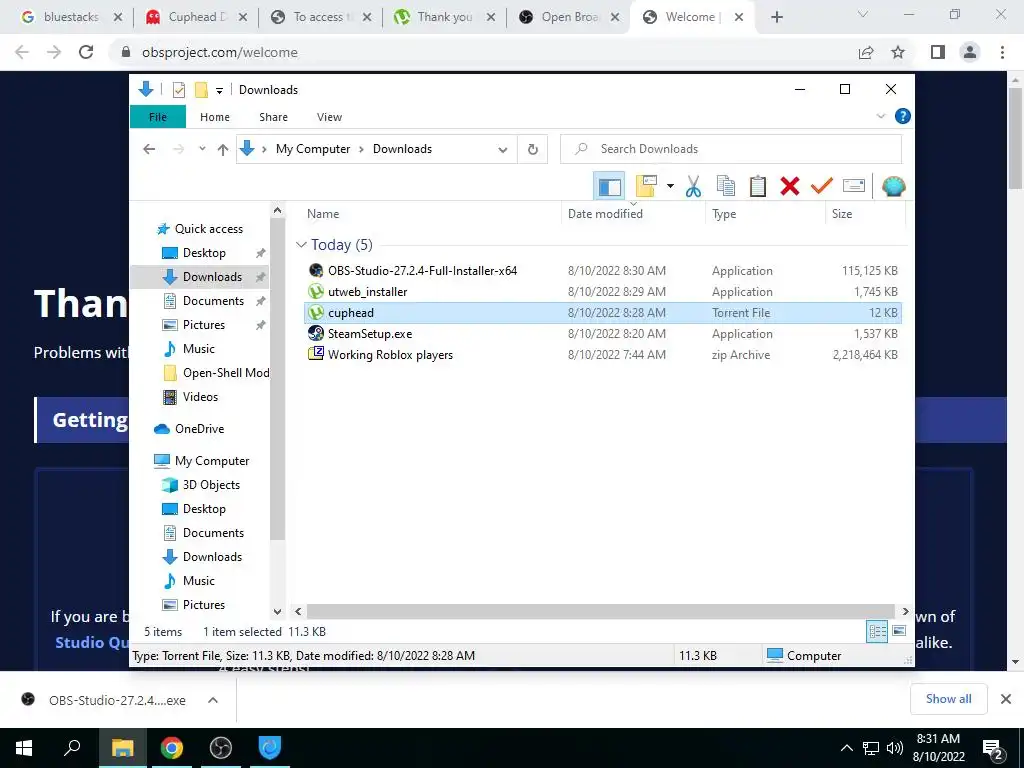Click Properties icon in Quick Access Toolbar
This screenshot has width=1024, height=768.
(x=178, y=89)
